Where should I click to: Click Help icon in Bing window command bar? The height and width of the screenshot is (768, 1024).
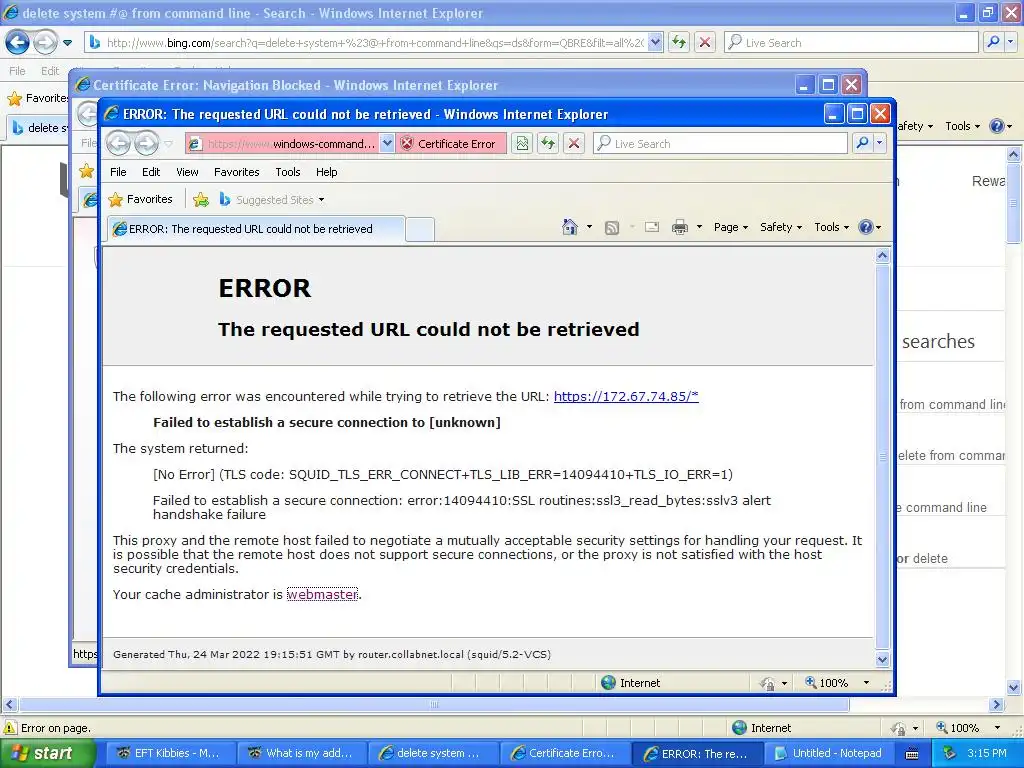tap(997, 126)
